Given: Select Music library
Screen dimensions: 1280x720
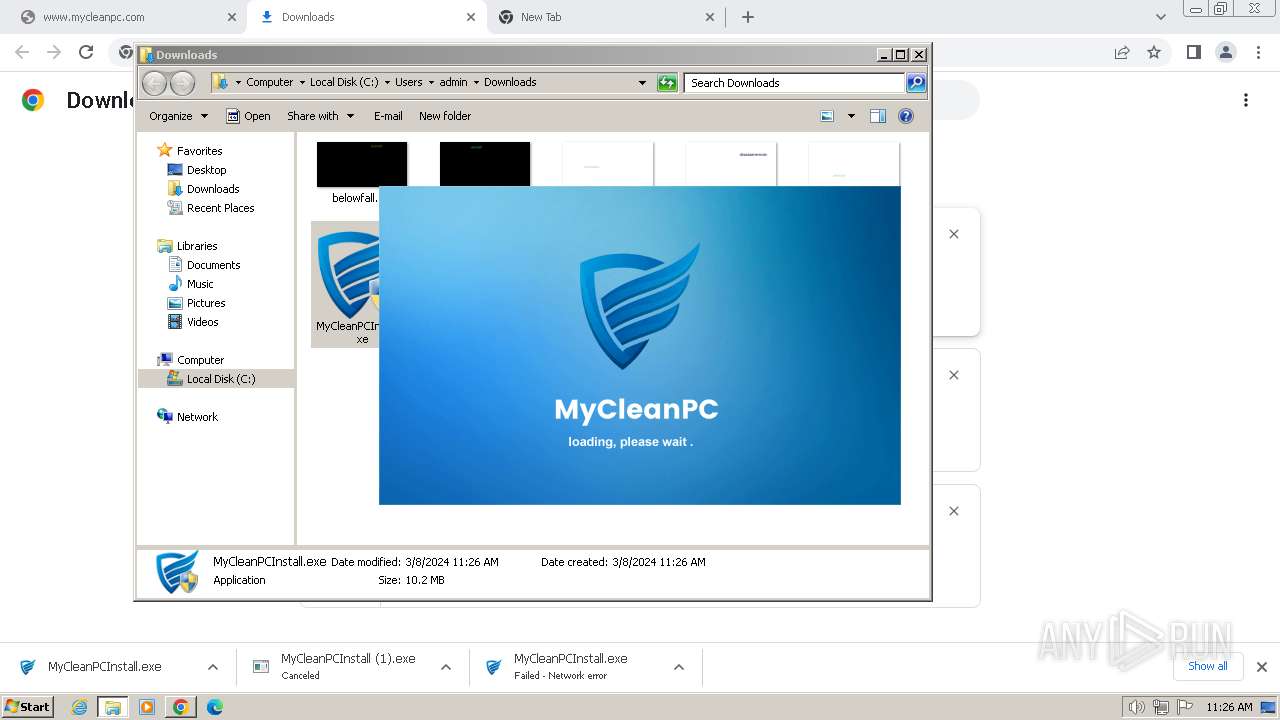Looking at the screenshot, I should (200, 284).
